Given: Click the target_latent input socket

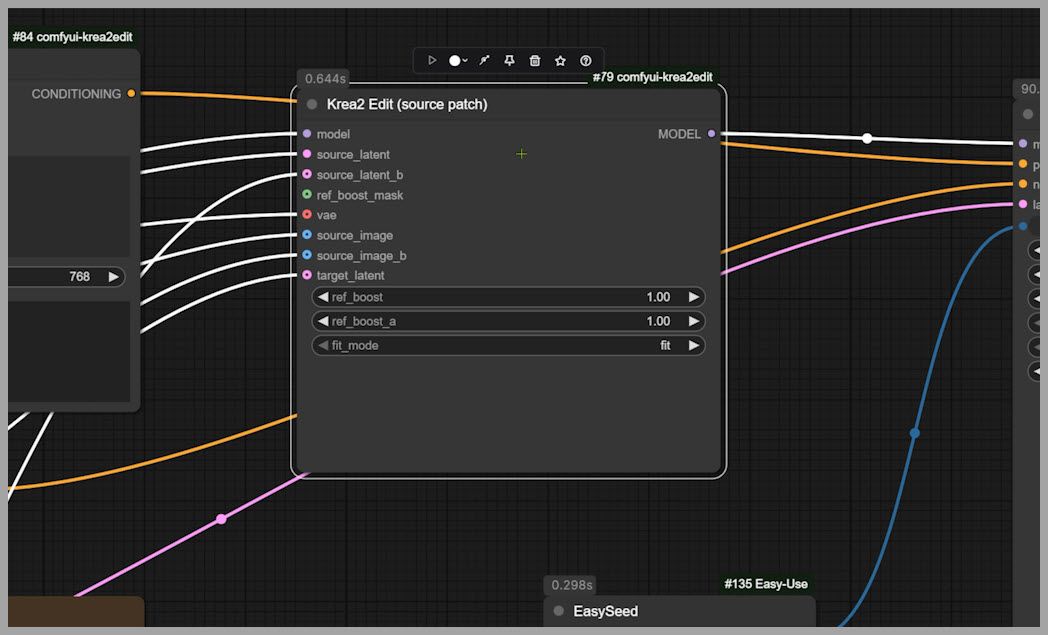Looking at the screenshot, I should [307, 275].
